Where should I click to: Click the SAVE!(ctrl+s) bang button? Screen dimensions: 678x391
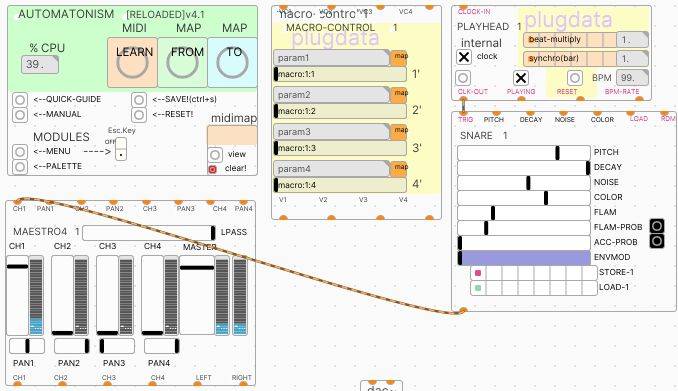[x=139, y=99]
